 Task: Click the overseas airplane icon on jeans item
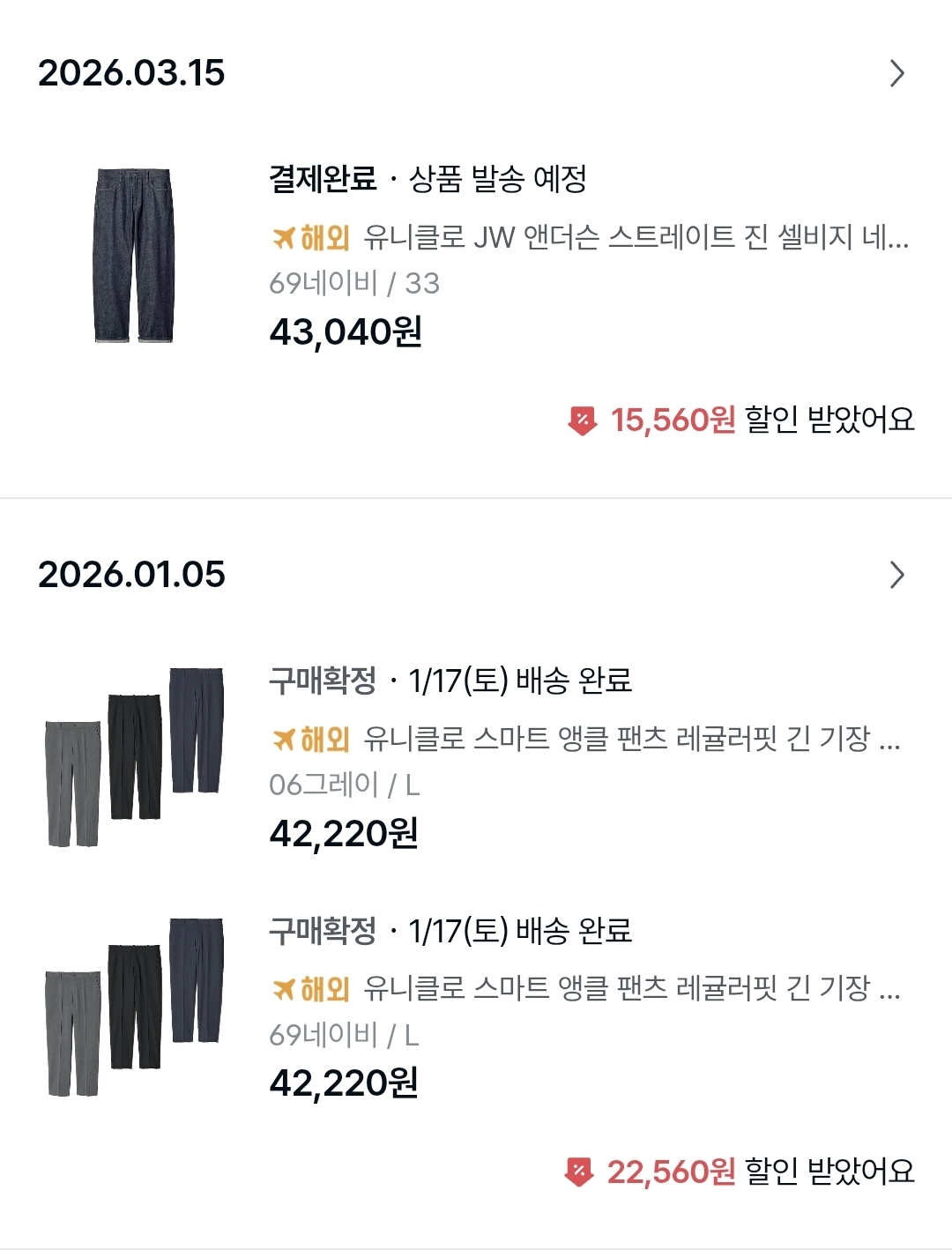[283, 238]
